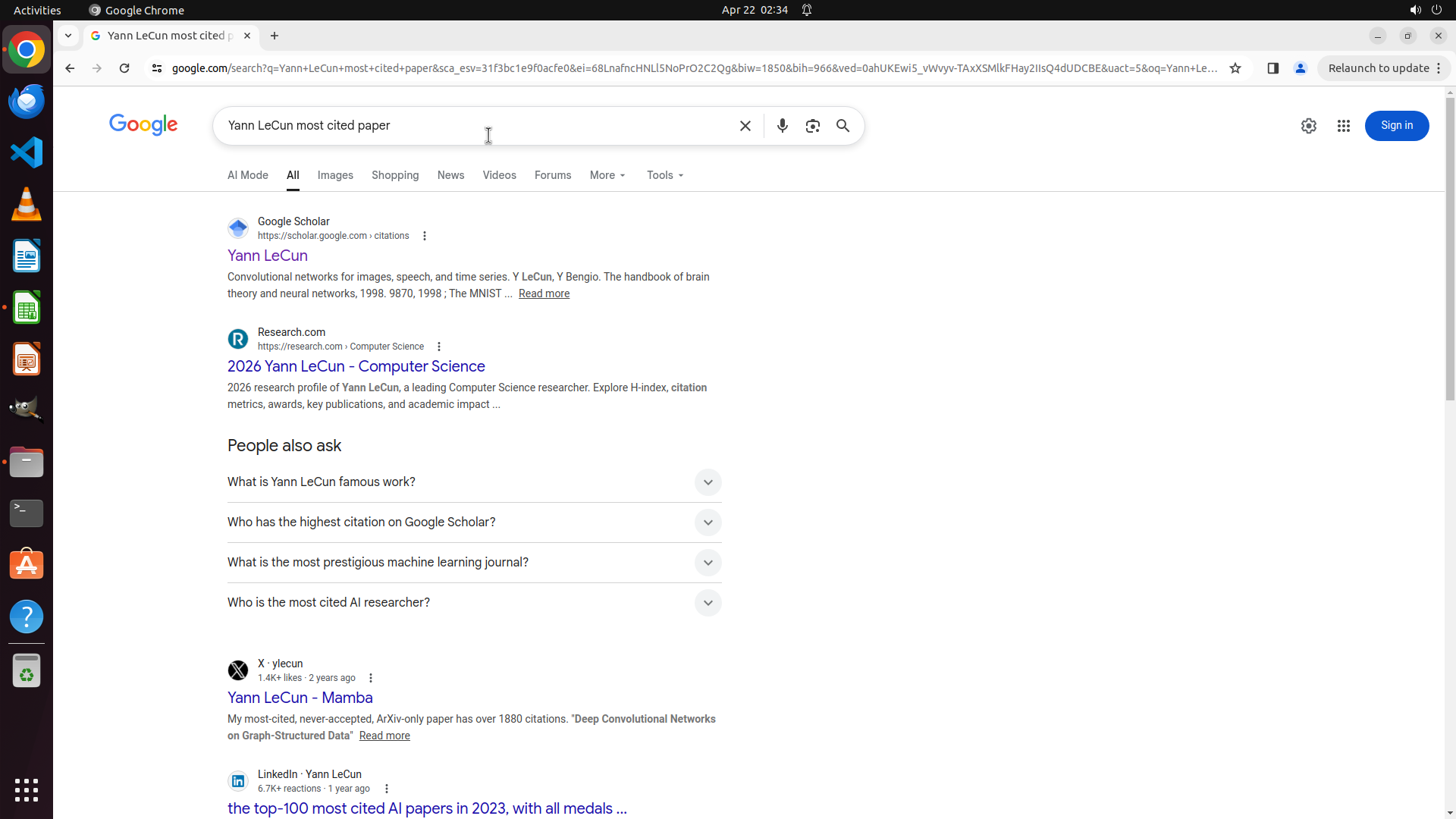
Task: Bookmark this page with star icon
Action: click(x=1235, y=68)
